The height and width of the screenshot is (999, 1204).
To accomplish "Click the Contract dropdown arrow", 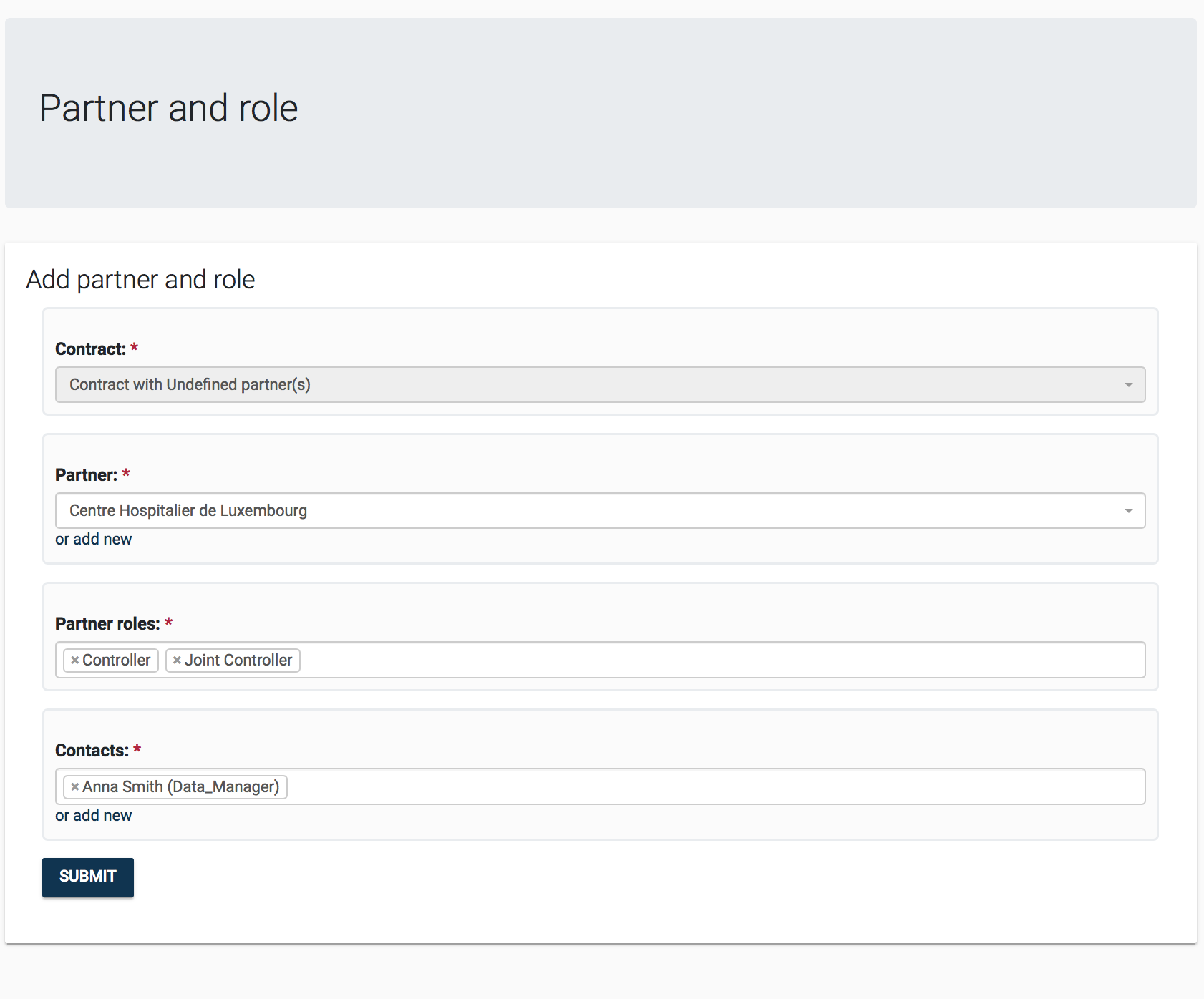I will [1128, 385].
